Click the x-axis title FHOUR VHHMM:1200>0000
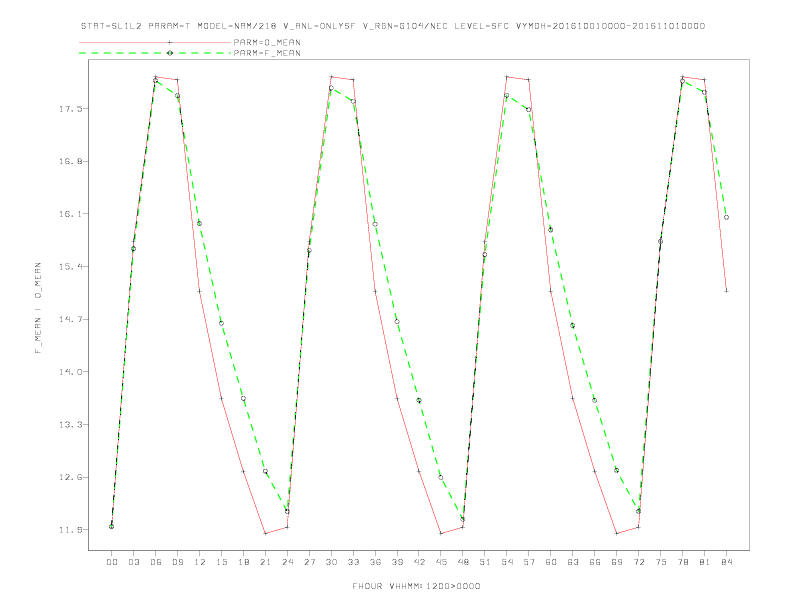The height and width of the screenshot is (612, 792). [x=416, y=586]
